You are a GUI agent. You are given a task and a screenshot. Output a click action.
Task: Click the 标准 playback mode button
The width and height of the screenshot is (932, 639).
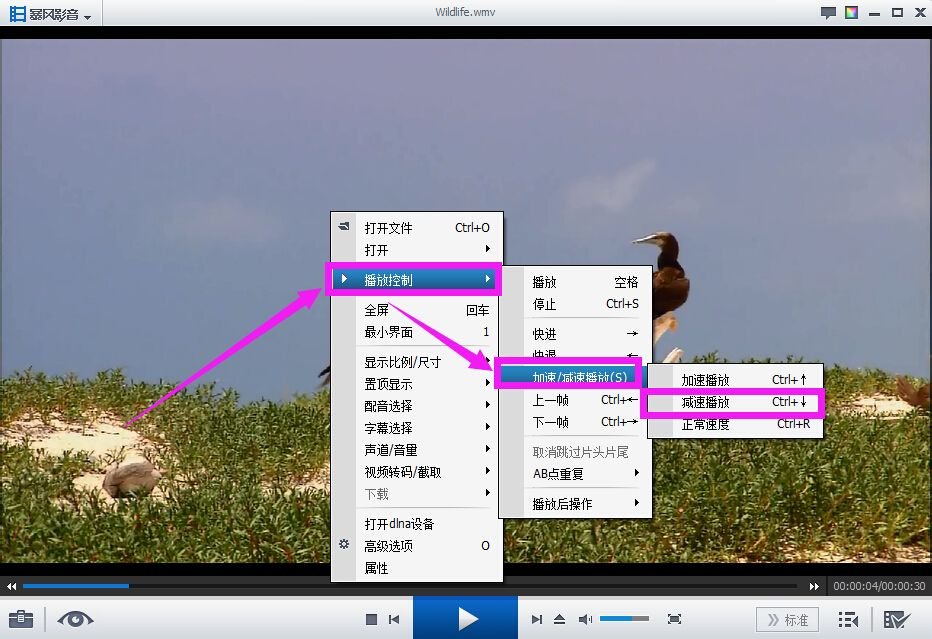(787, 618)
